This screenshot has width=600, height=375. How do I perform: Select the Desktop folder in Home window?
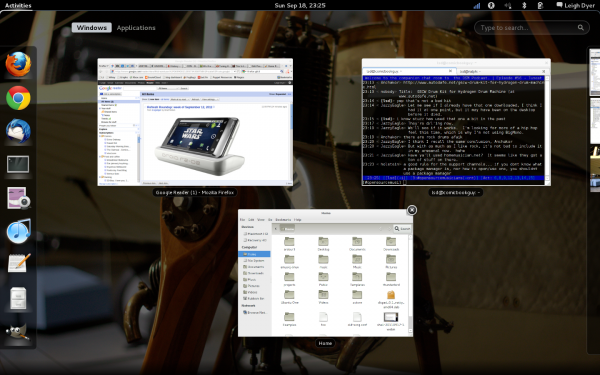coord(323,244)
